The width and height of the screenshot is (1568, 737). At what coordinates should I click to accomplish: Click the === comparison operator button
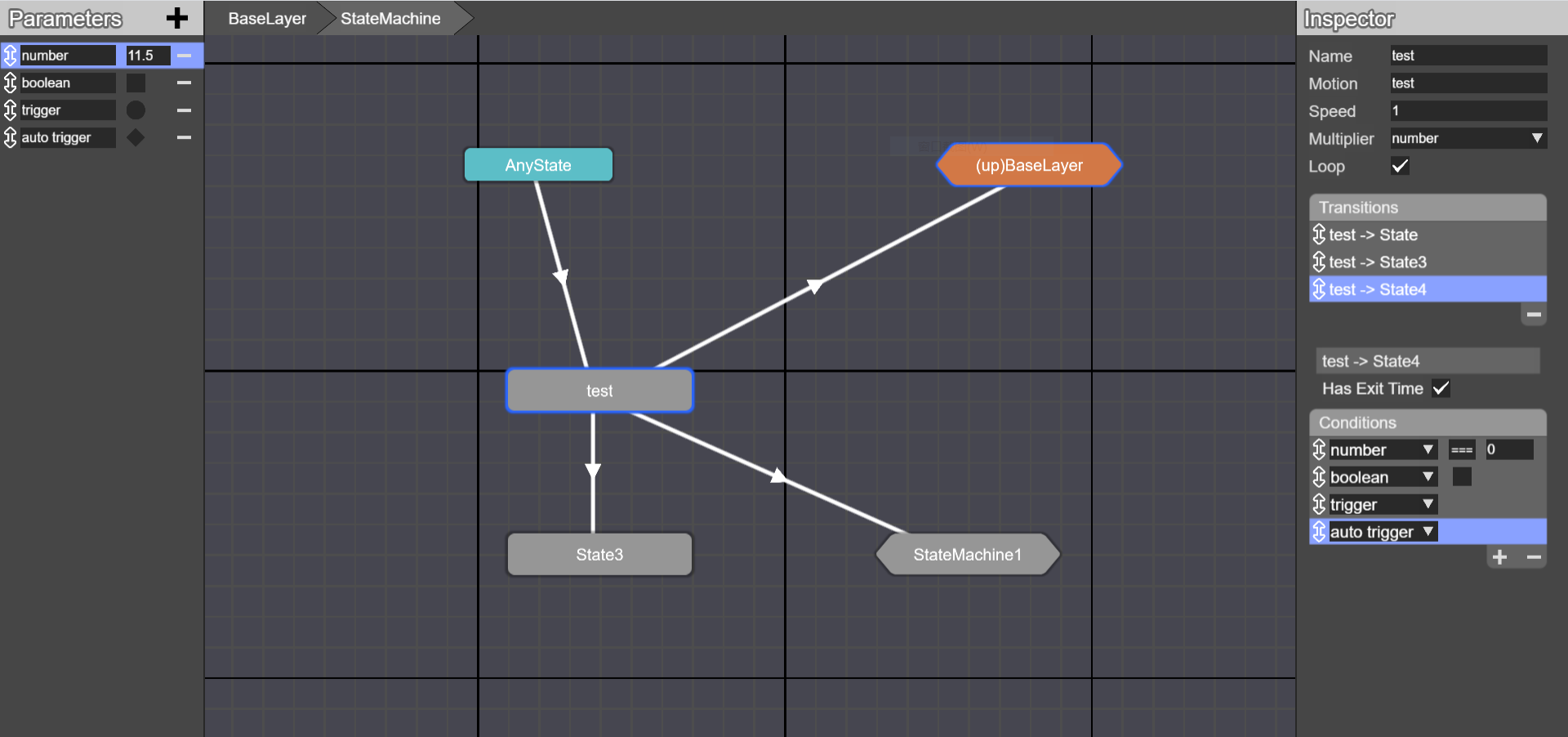click(x=1462, y=449)
